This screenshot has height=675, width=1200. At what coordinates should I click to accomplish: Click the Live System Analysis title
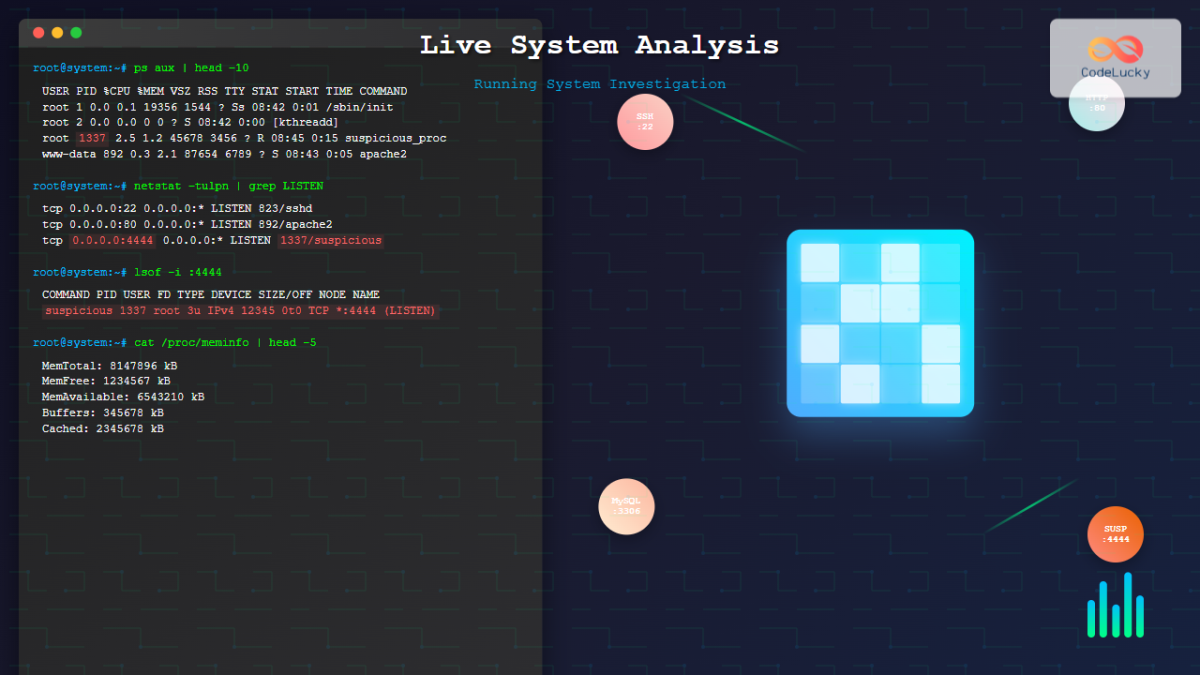(x=600, y=44)
